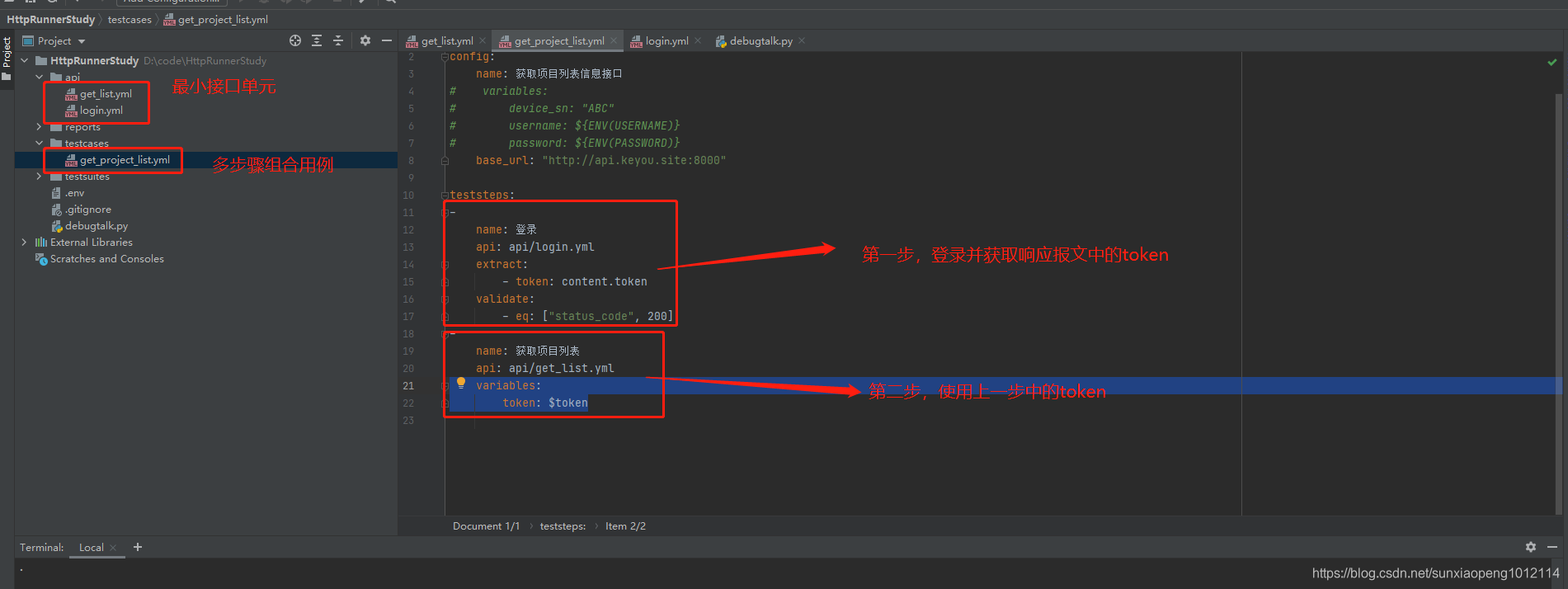Viewport: 1568px width, 589px height.
Task: Close the debugtalk.py editor tab
Action: coord(802,40)
